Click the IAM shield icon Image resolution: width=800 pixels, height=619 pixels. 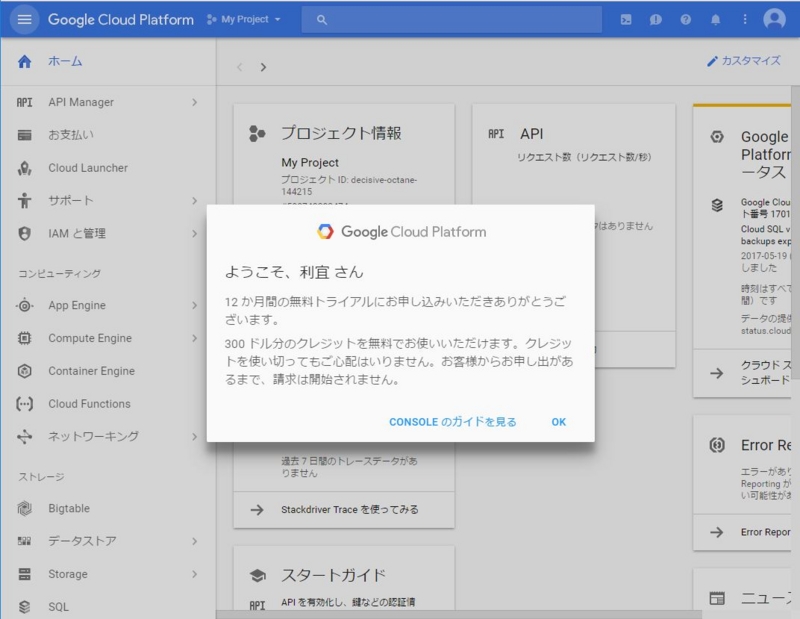[x=24, y=234]
